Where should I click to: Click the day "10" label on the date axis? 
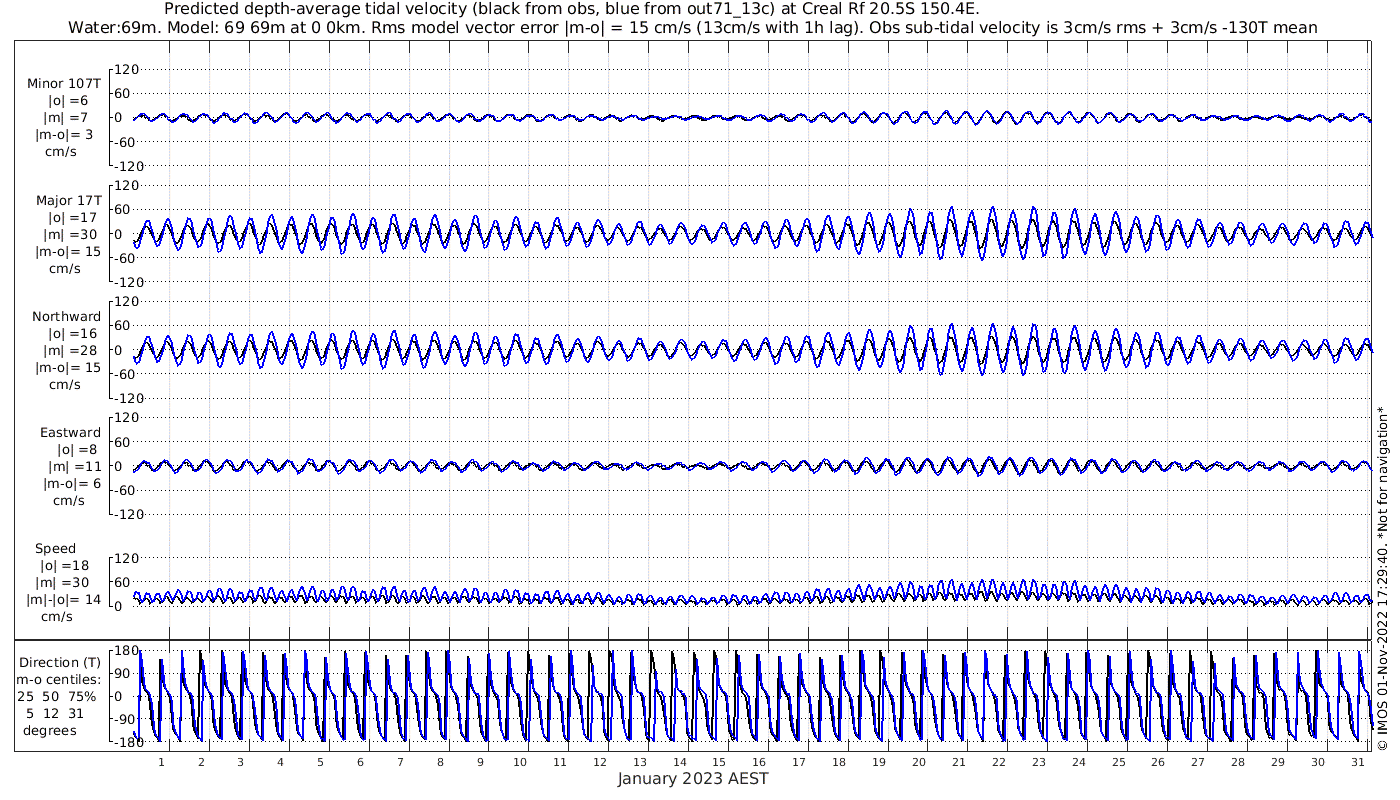click(x=519, y=762)
